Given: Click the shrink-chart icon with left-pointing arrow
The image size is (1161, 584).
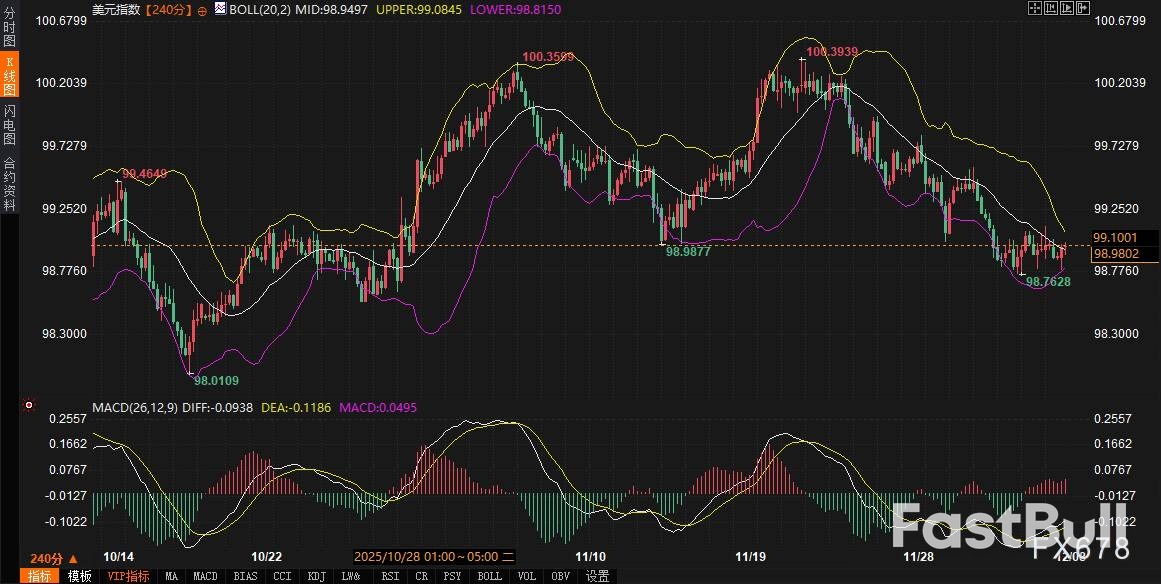Looking at the screenshot, I should [1053, 9].
